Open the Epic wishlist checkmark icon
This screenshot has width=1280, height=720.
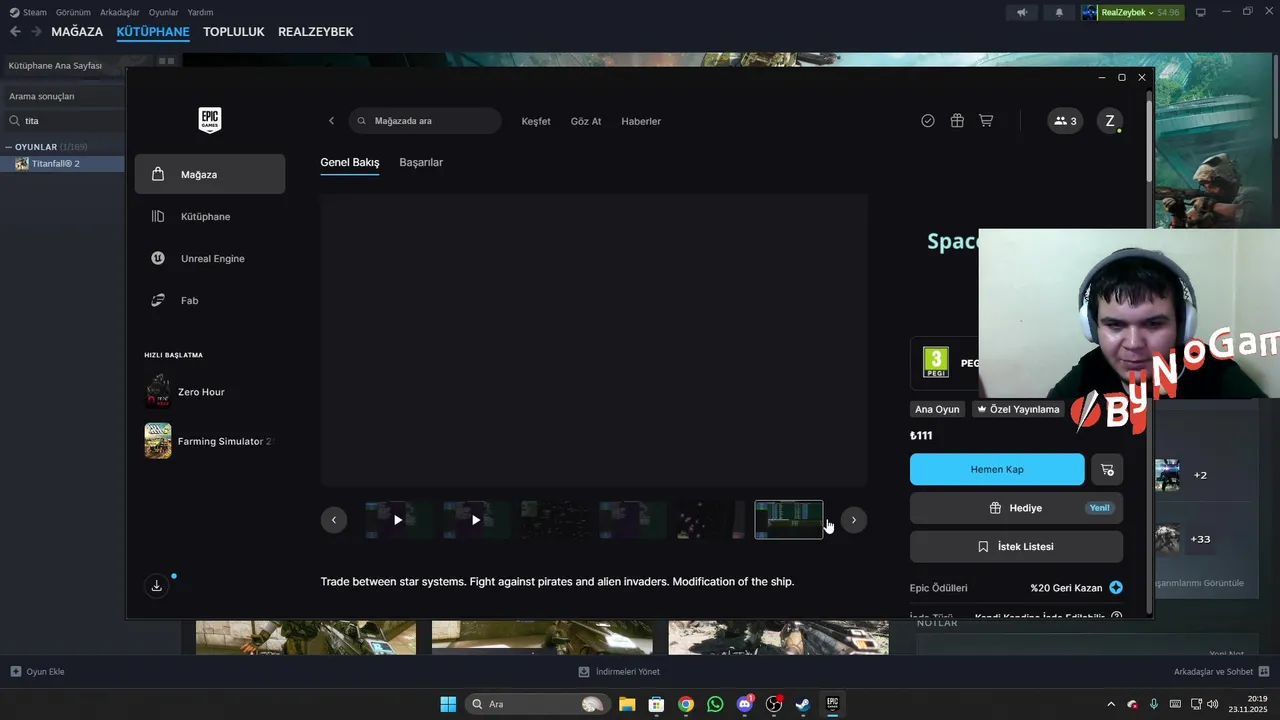[928, 121]
